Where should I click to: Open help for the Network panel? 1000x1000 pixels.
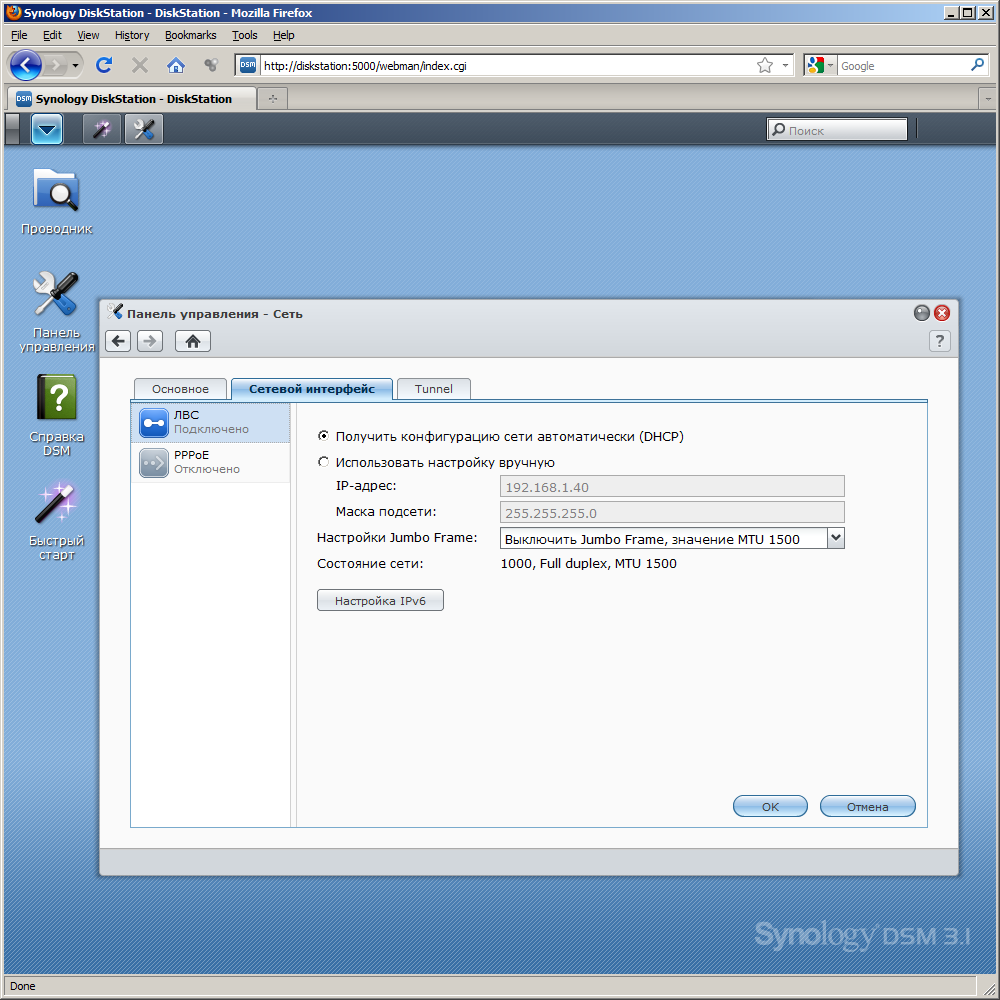tap(939, 341)
